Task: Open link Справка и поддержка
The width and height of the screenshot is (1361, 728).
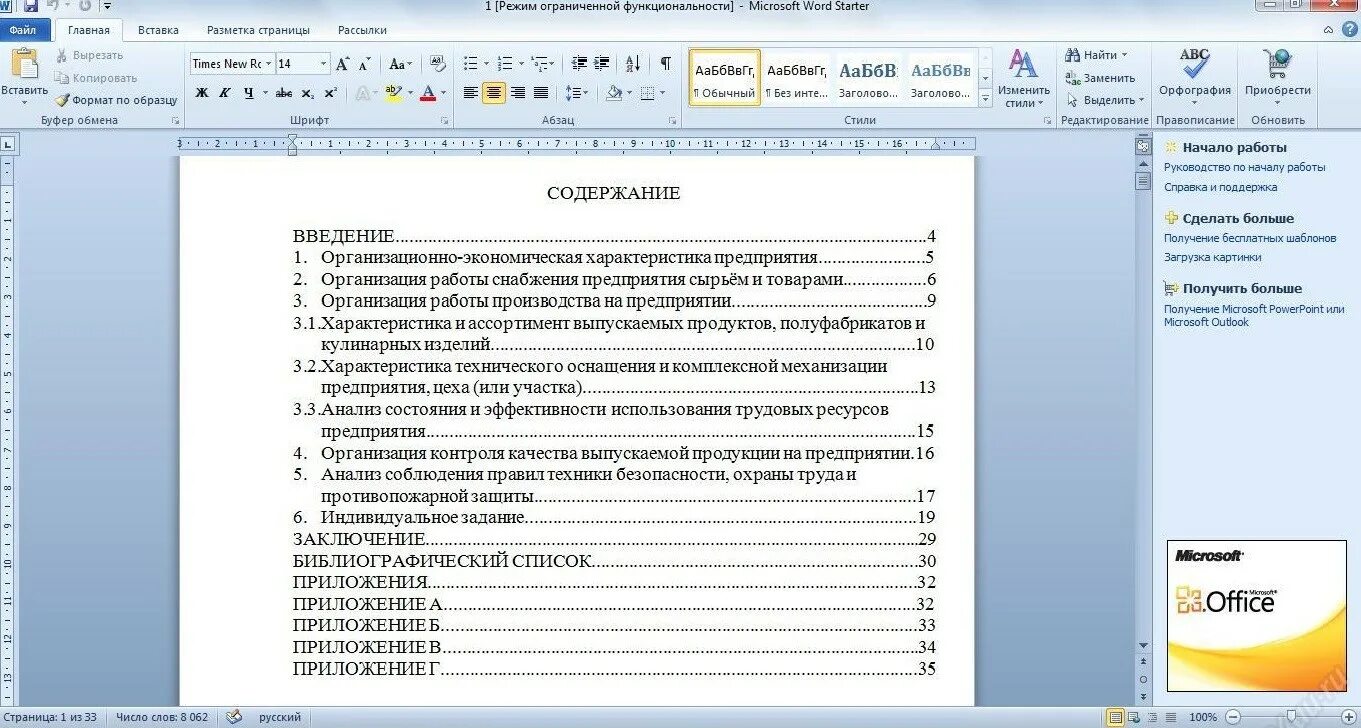Action: [1220, 187]
